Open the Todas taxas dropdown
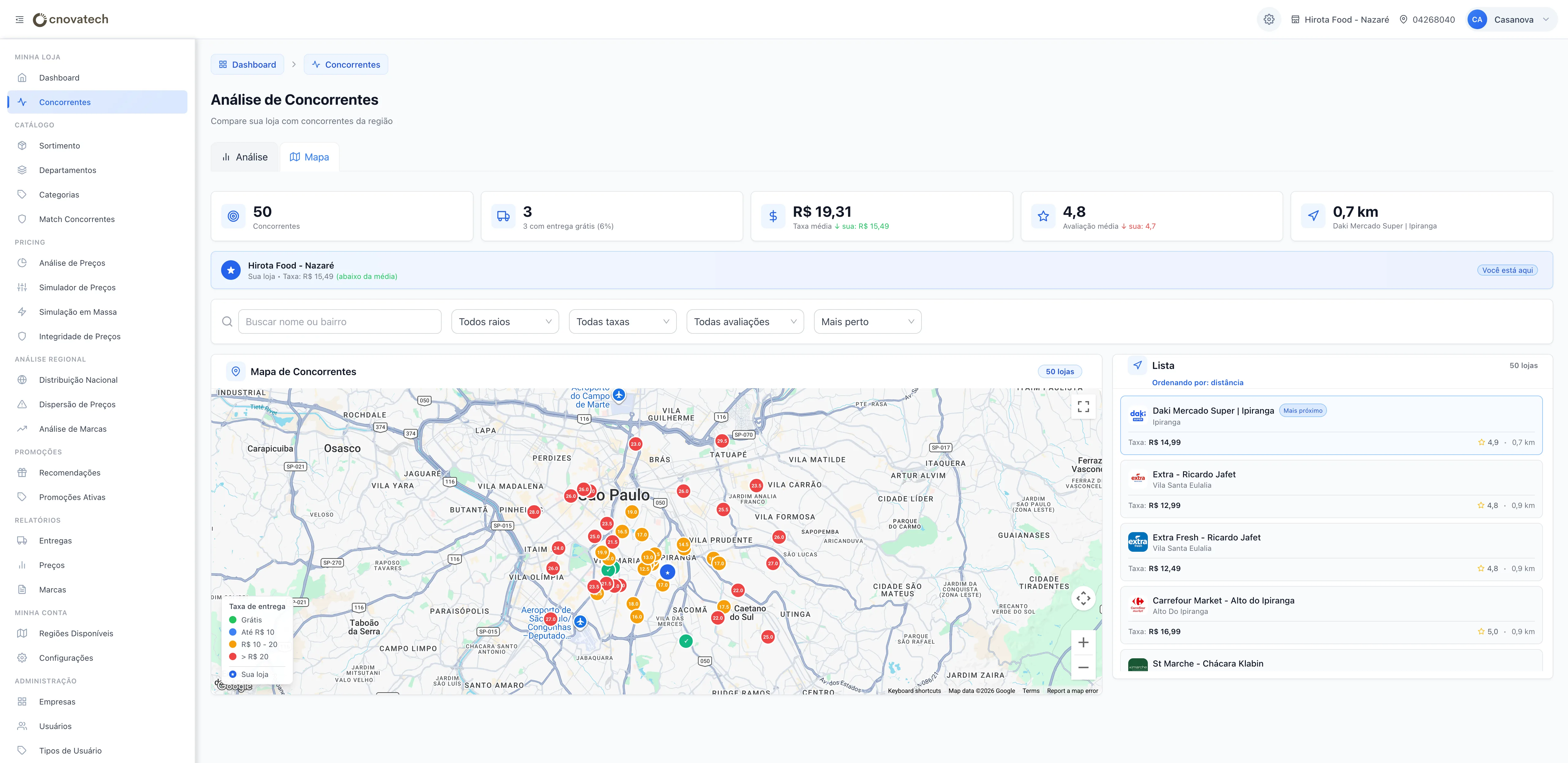This screenshot has width=1568, height=763. coord(623,322)
